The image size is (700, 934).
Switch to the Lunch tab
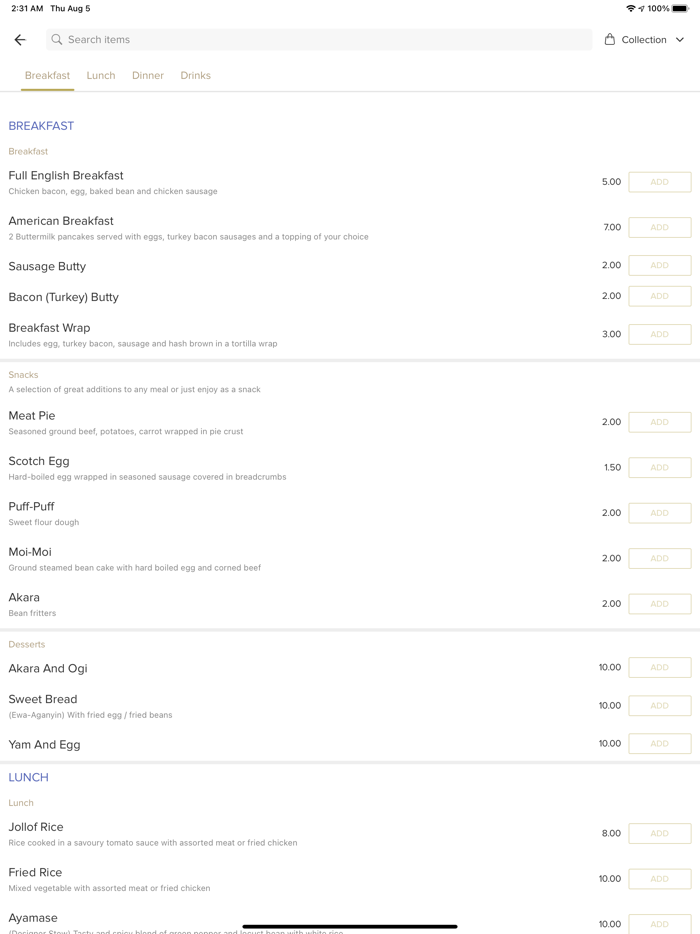[x=101, y=76]
